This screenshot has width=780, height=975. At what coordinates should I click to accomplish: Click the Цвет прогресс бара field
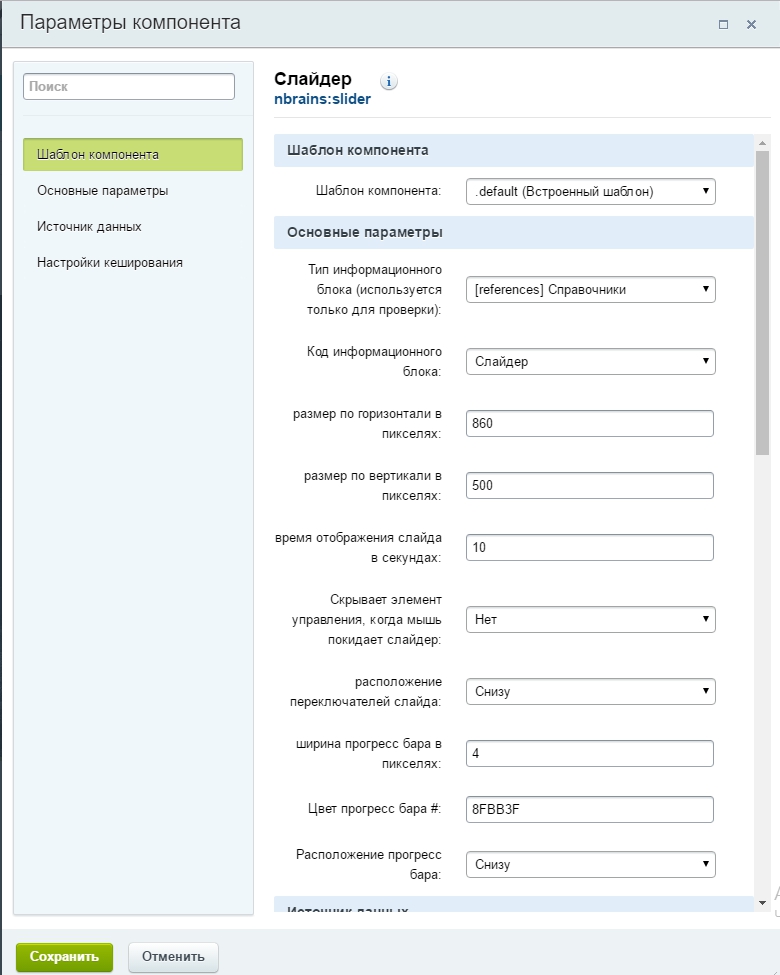click(x=590, y=810)
